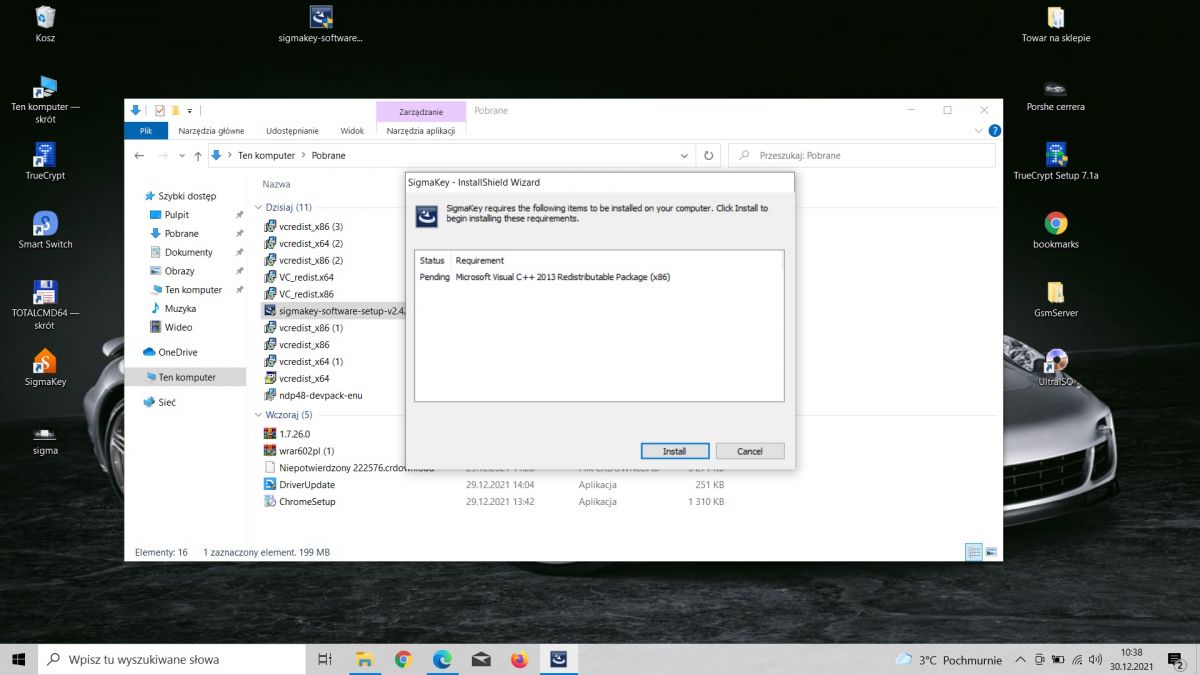Screen dimensions: 1200x675
Task: Click the Nazwa column header
Action: pyautogui.click(x=277, y=184)
